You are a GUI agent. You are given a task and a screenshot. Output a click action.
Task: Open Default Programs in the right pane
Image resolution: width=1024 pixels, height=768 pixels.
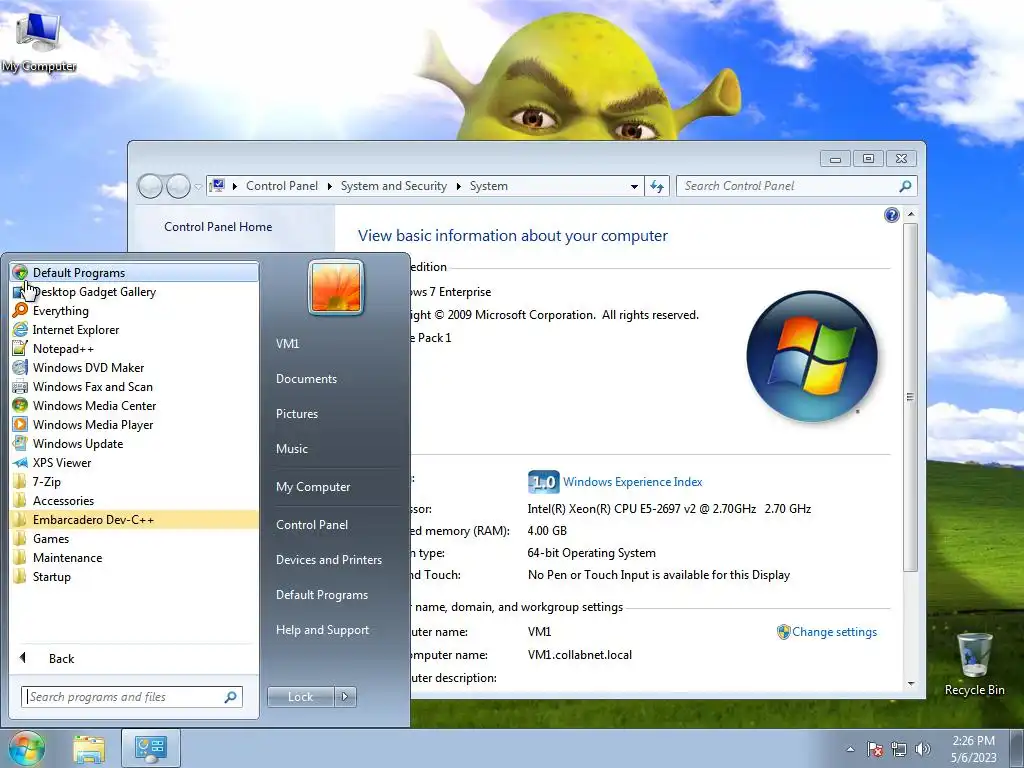322,595
